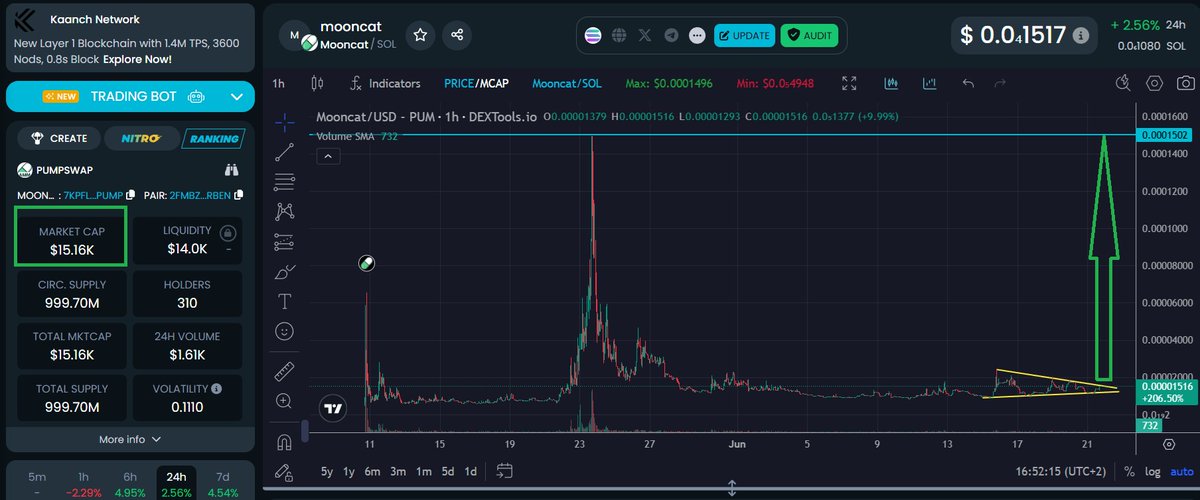Set chart range to 3m
1200x500 pixels.
pos(398,471)
